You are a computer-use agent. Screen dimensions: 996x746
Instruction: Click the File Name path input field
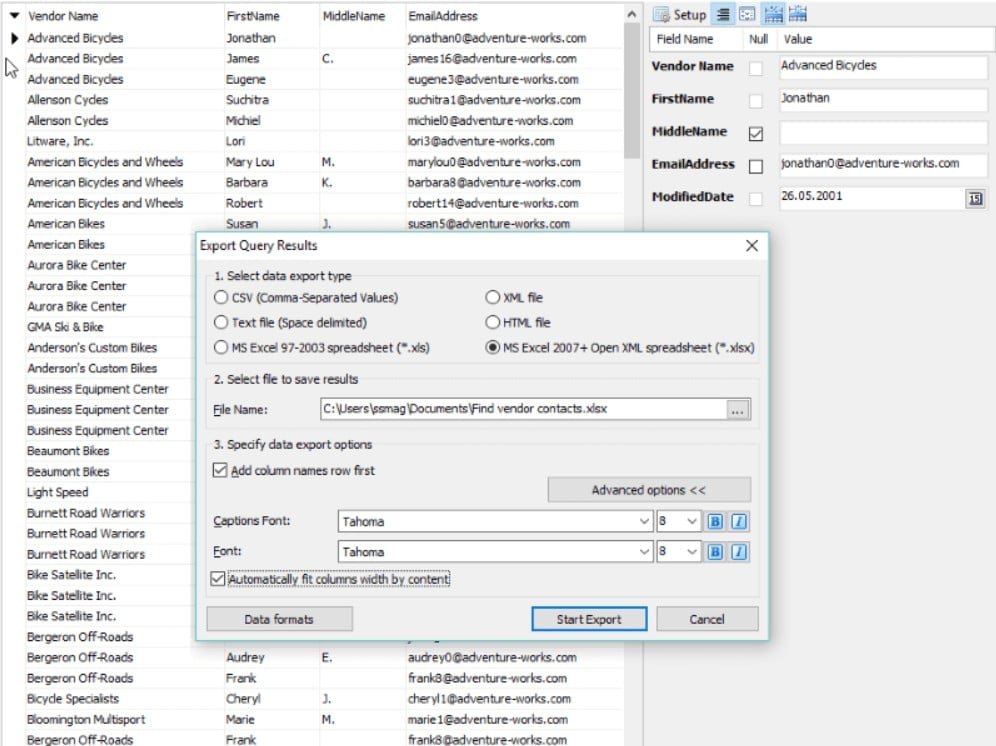click(523, 409)
